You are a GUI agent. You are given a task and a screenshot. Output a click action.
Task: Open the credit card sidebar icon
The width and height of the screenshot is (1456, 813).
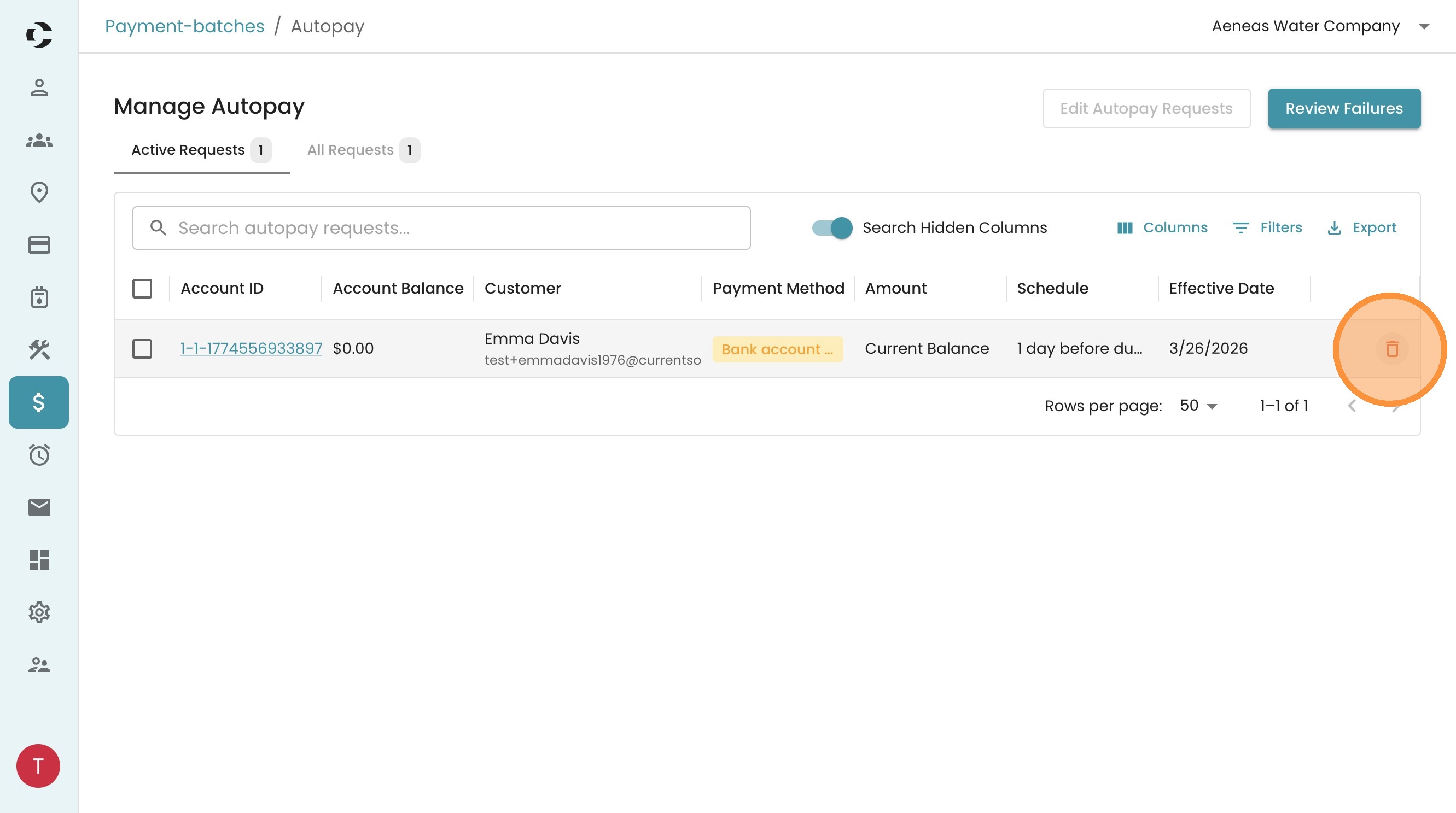39,244
